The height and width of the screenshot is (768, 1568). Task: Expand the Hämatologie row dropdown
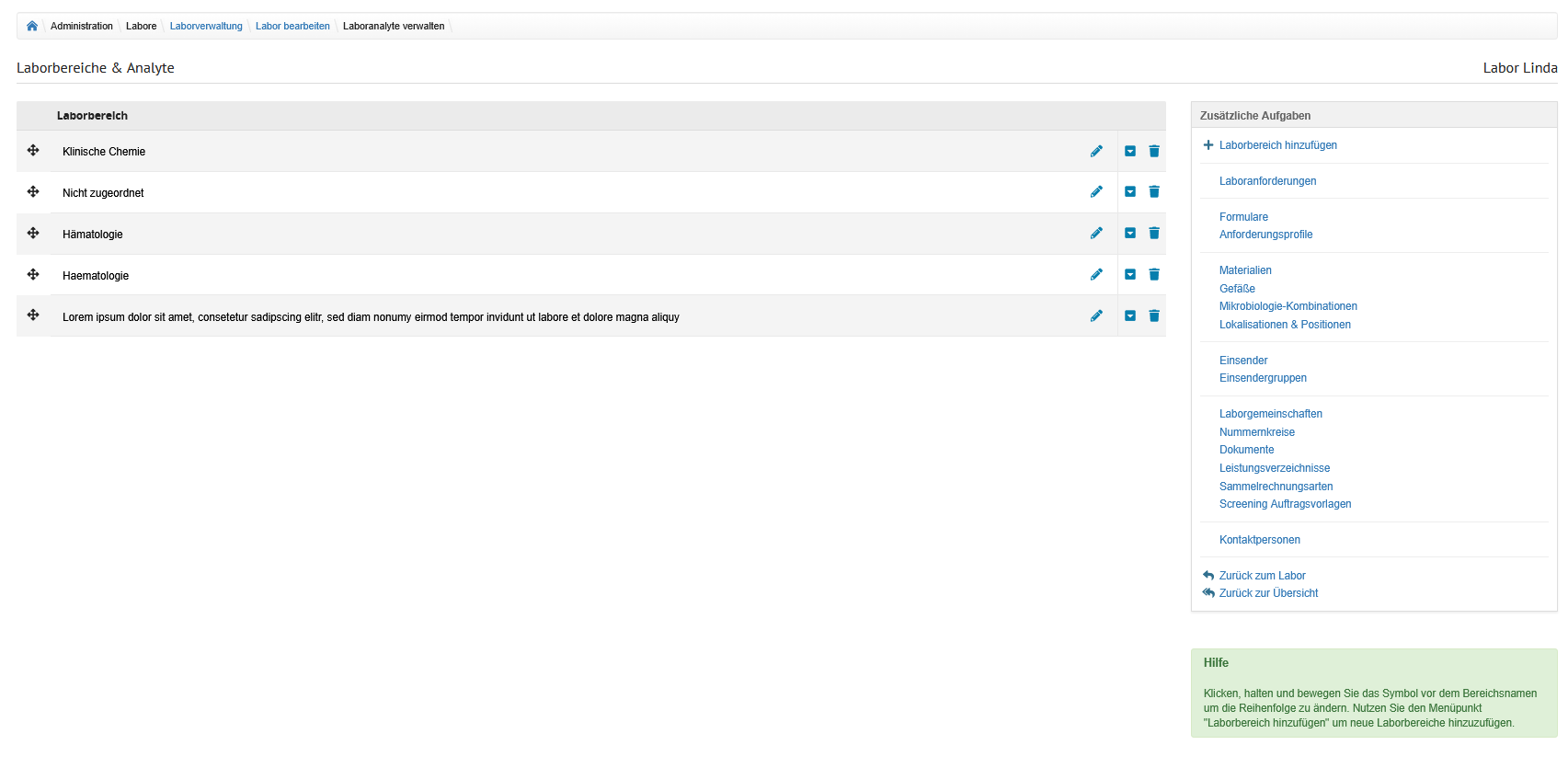[1130, 234]
